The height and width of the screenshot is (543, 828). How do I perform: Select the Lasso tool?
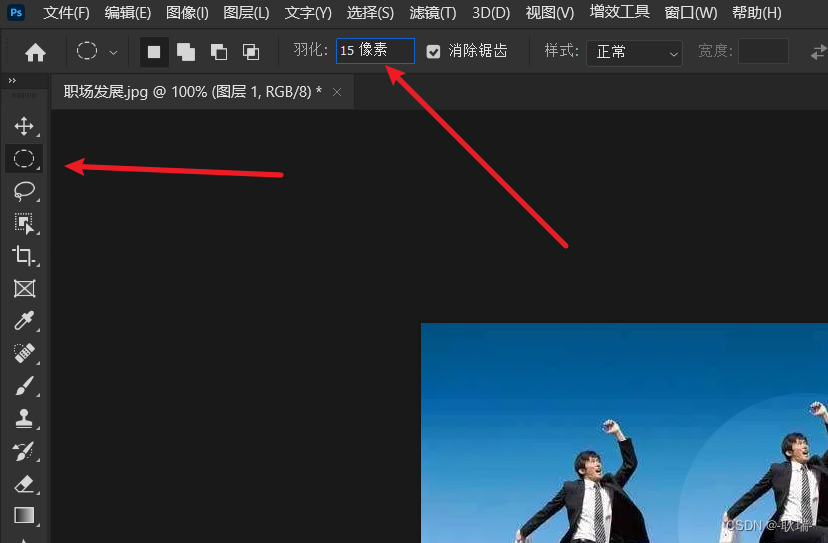point(24,191)
